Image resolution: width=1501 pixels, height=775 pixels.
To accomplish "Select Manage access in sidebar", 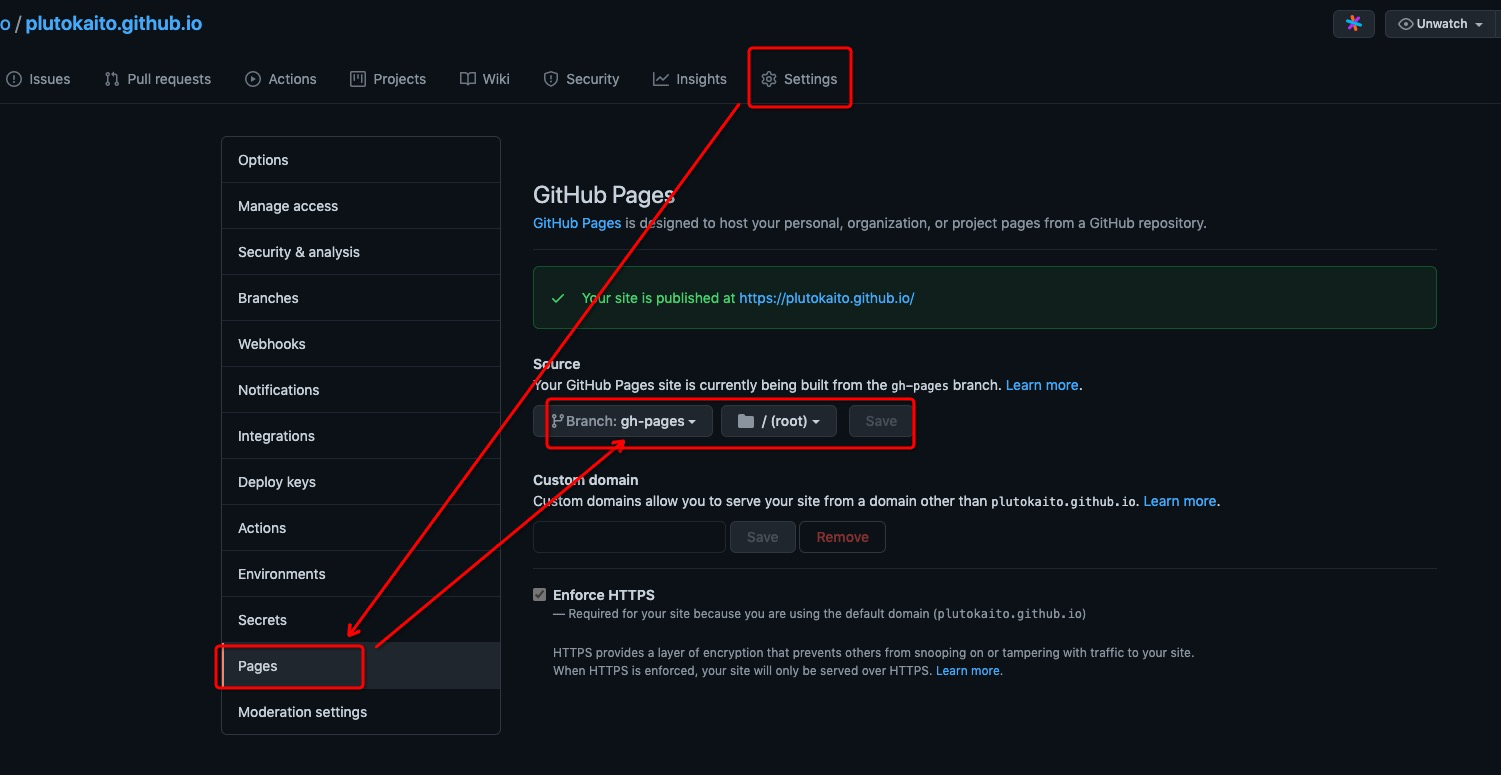I will [x=361, y=206].
